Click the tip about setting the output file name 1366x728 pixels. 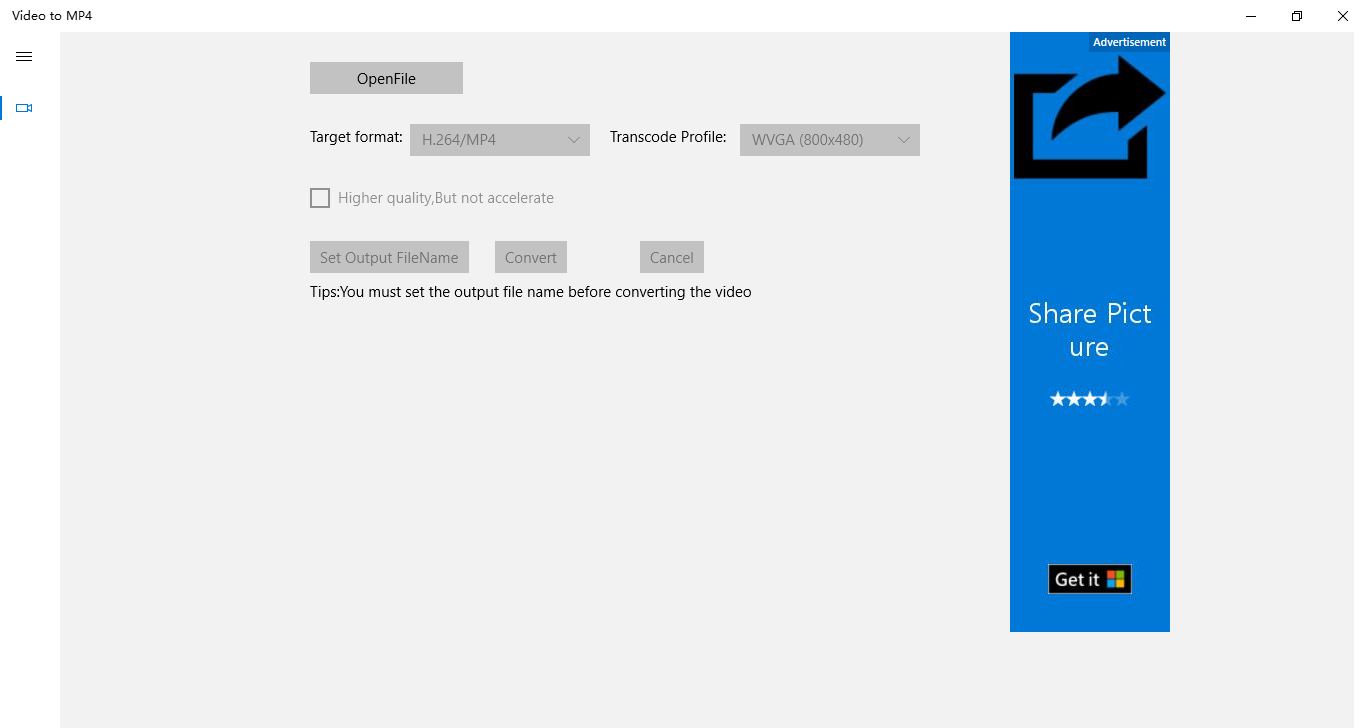pyautogui.click(x=531, y=292)
